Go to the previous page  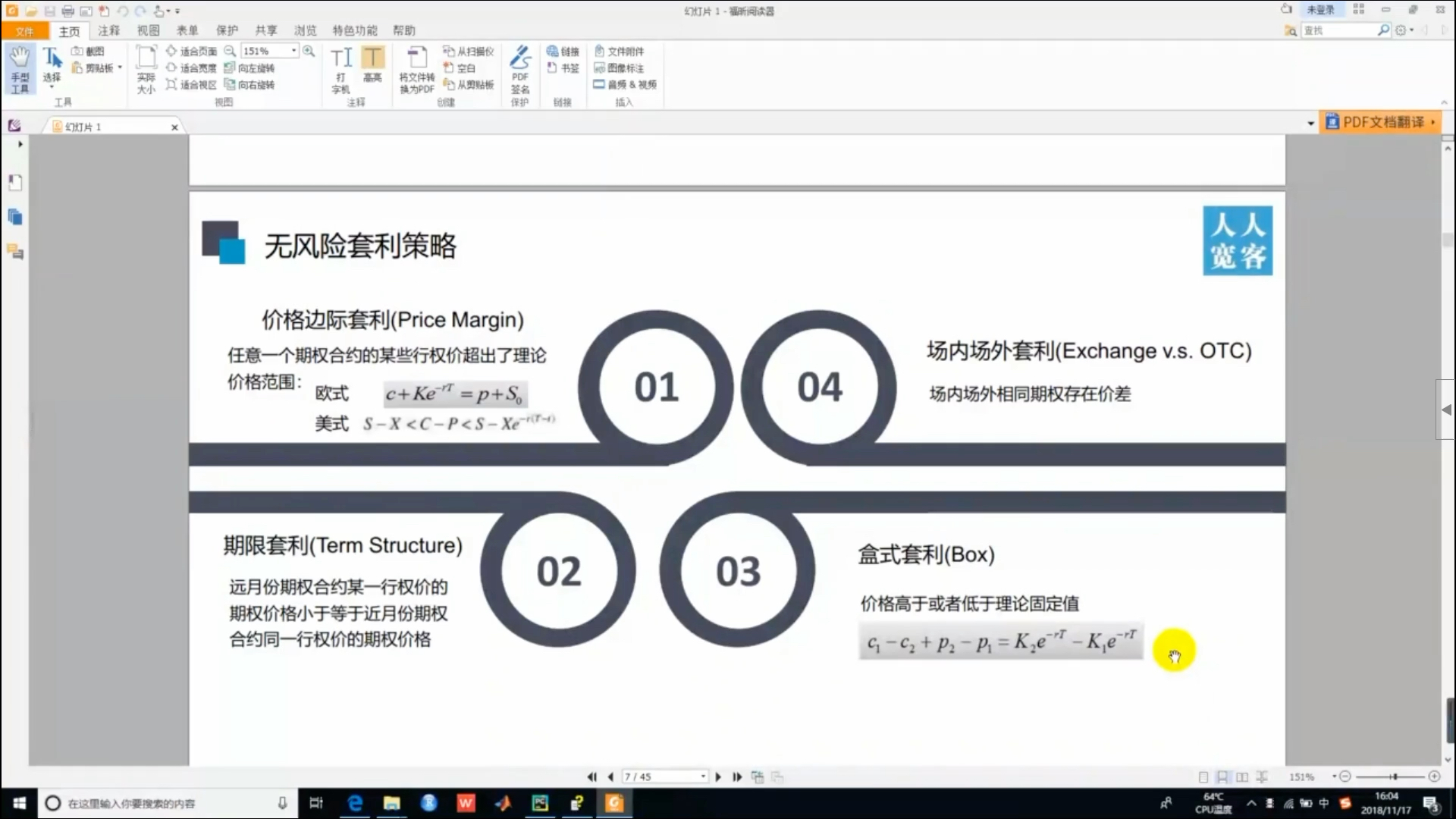point(610,777)
